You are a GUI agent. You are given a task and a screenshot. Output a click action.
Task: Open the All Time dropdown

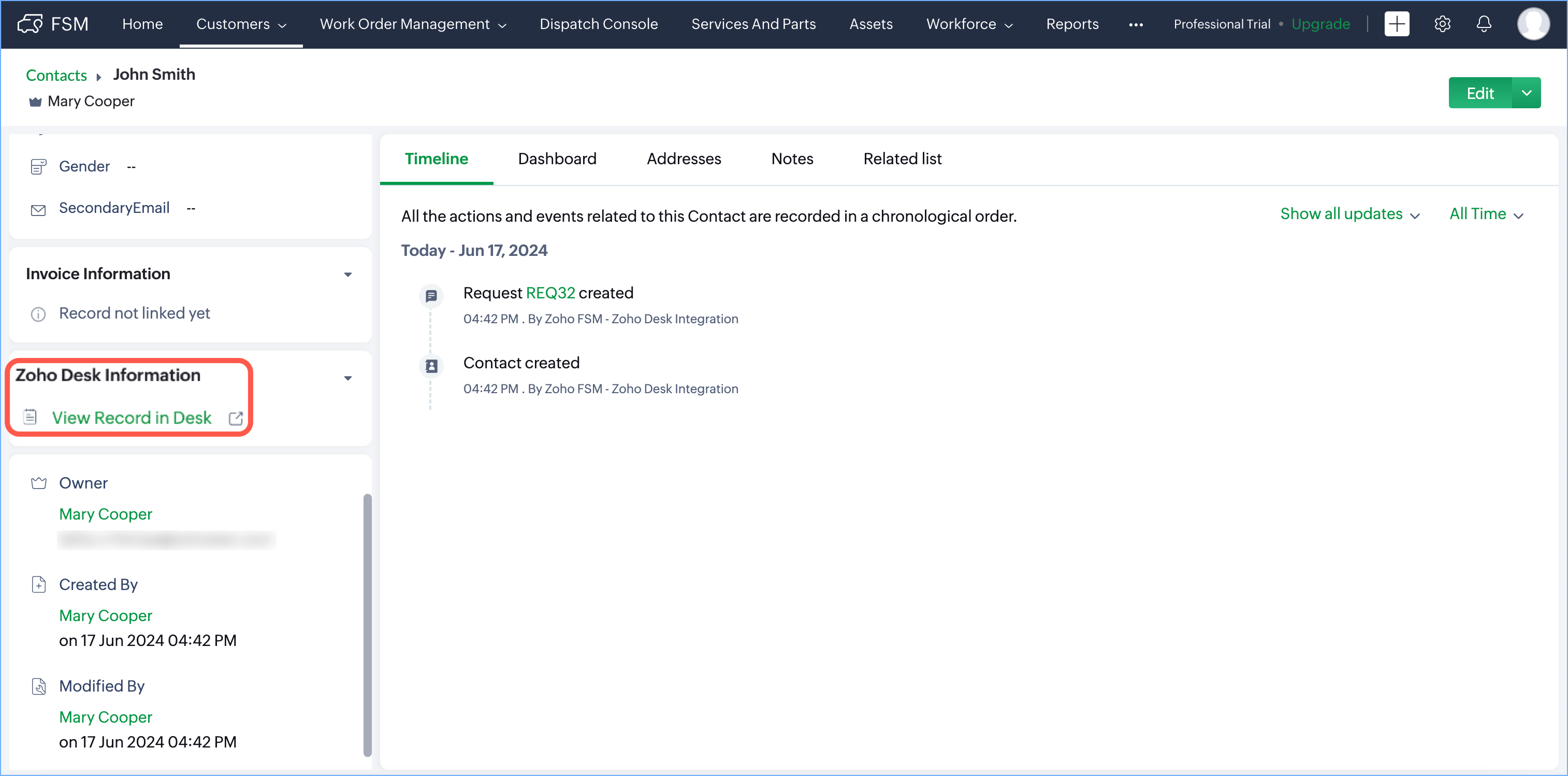pos(1485,214)
